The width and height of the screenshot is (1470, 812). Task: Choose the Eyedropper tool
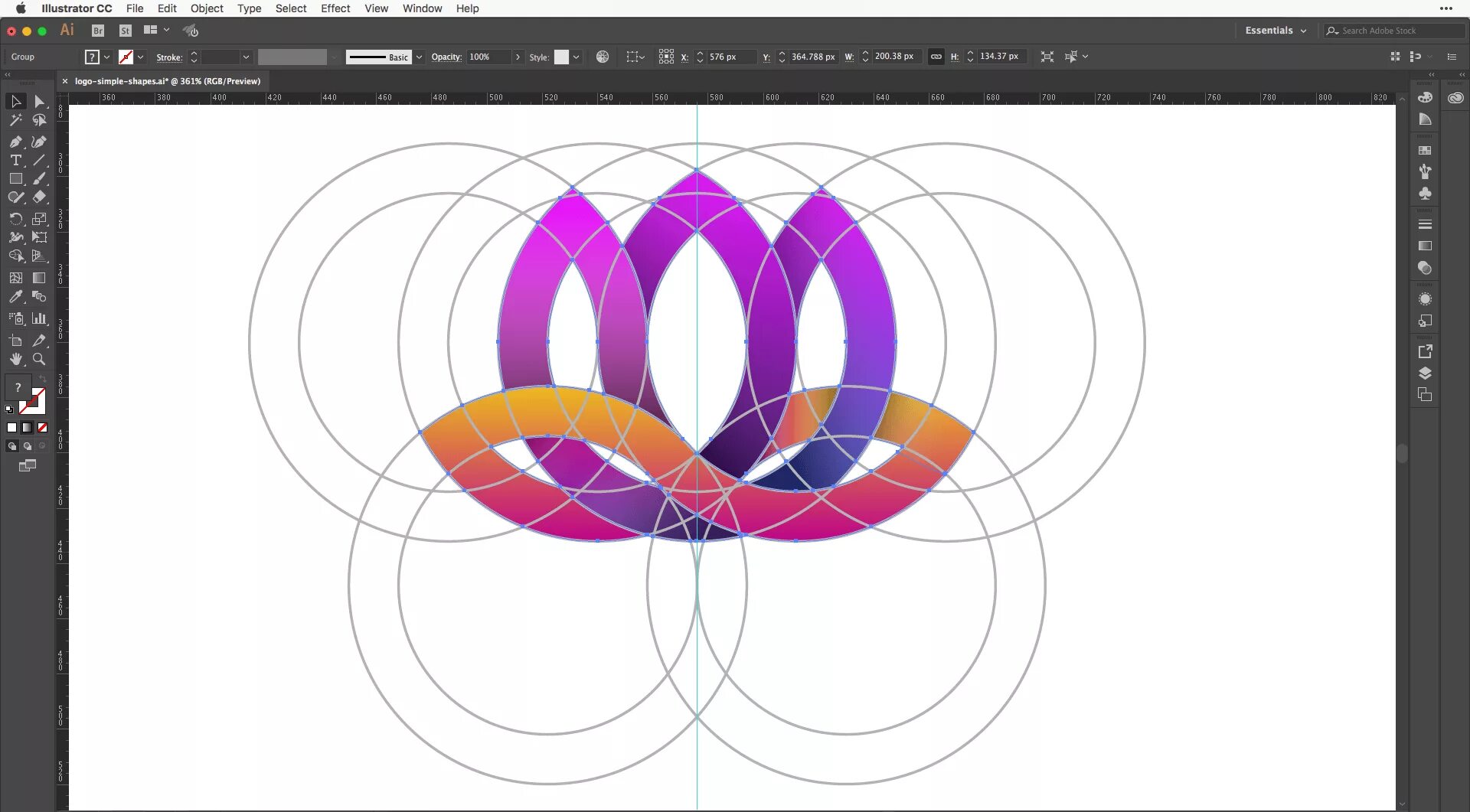(16, 297)
